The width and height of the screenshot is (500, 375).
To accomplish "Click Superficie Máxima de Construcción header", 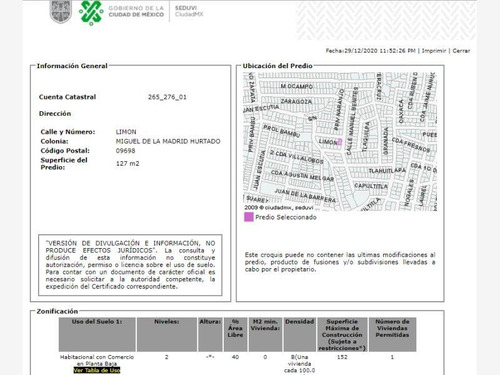I will coord(342,334).
